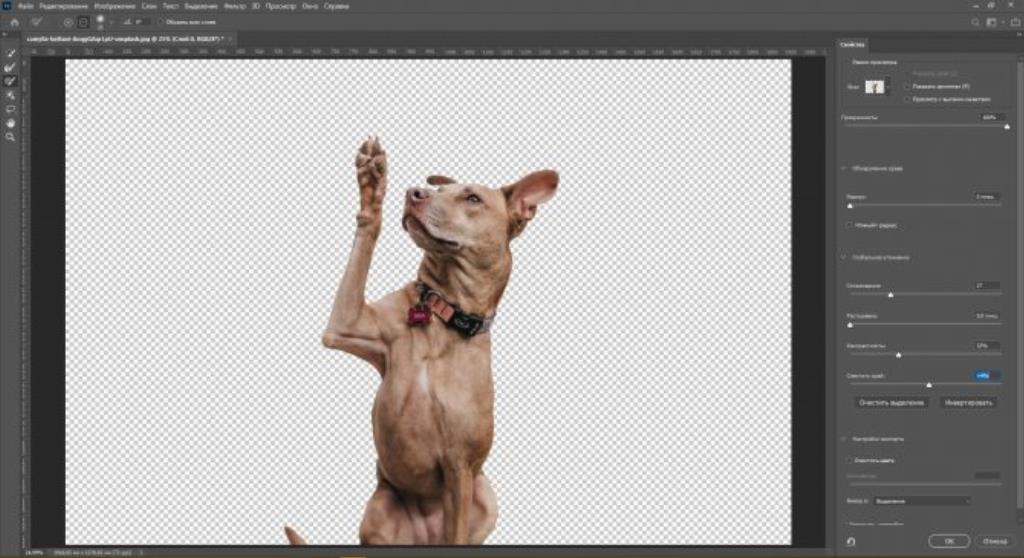Select the Brush tool in toolbar

click(11, 81)
